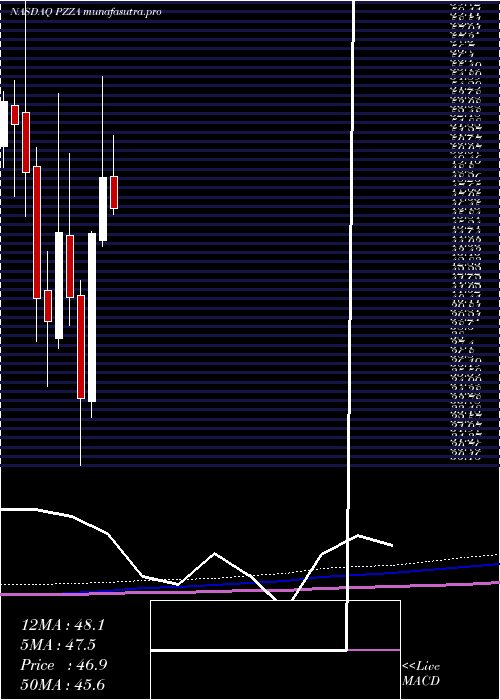Screen dimensions: 500x700
Task: Click the <<Live MACD label
Action: 421,674
